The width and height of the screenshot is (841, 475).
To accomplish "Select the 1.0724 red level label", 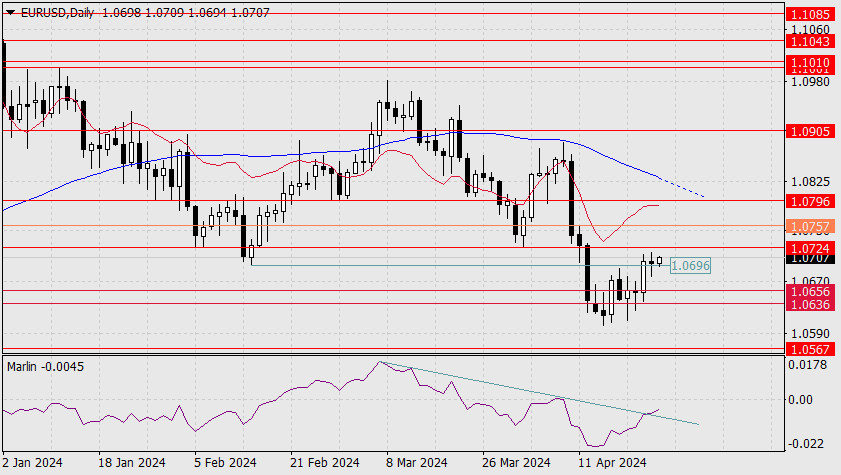I will [810, 249].
